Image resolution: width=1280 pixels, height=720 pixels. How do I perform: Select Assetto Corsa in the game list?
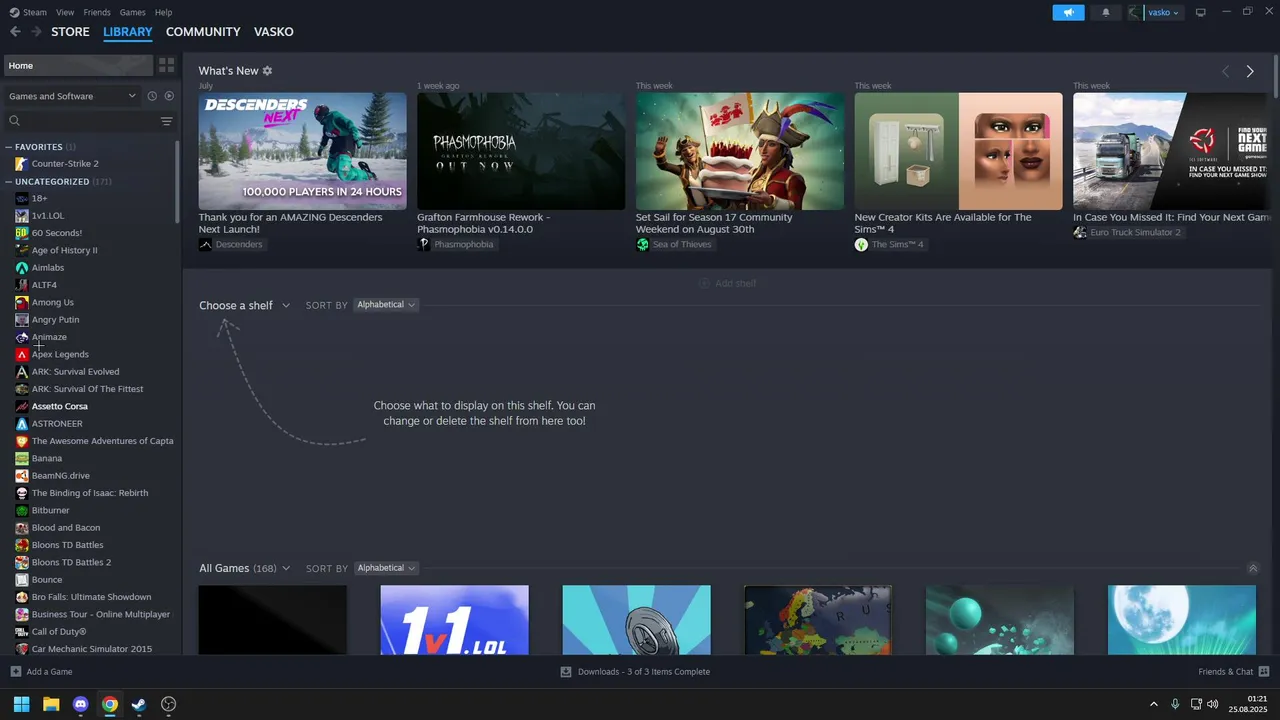pyautogui.click(x=59, y=406)
